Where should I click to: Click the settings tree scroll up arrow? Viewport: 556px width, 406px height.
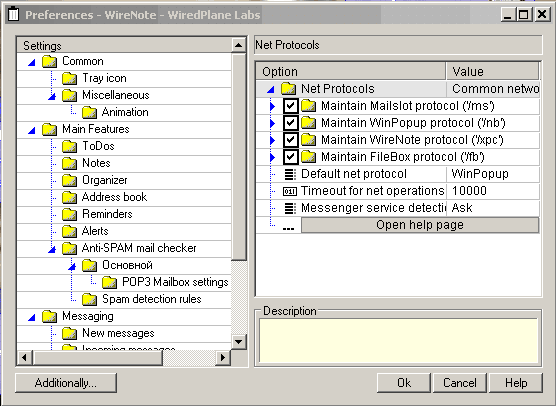coord(238,45)
